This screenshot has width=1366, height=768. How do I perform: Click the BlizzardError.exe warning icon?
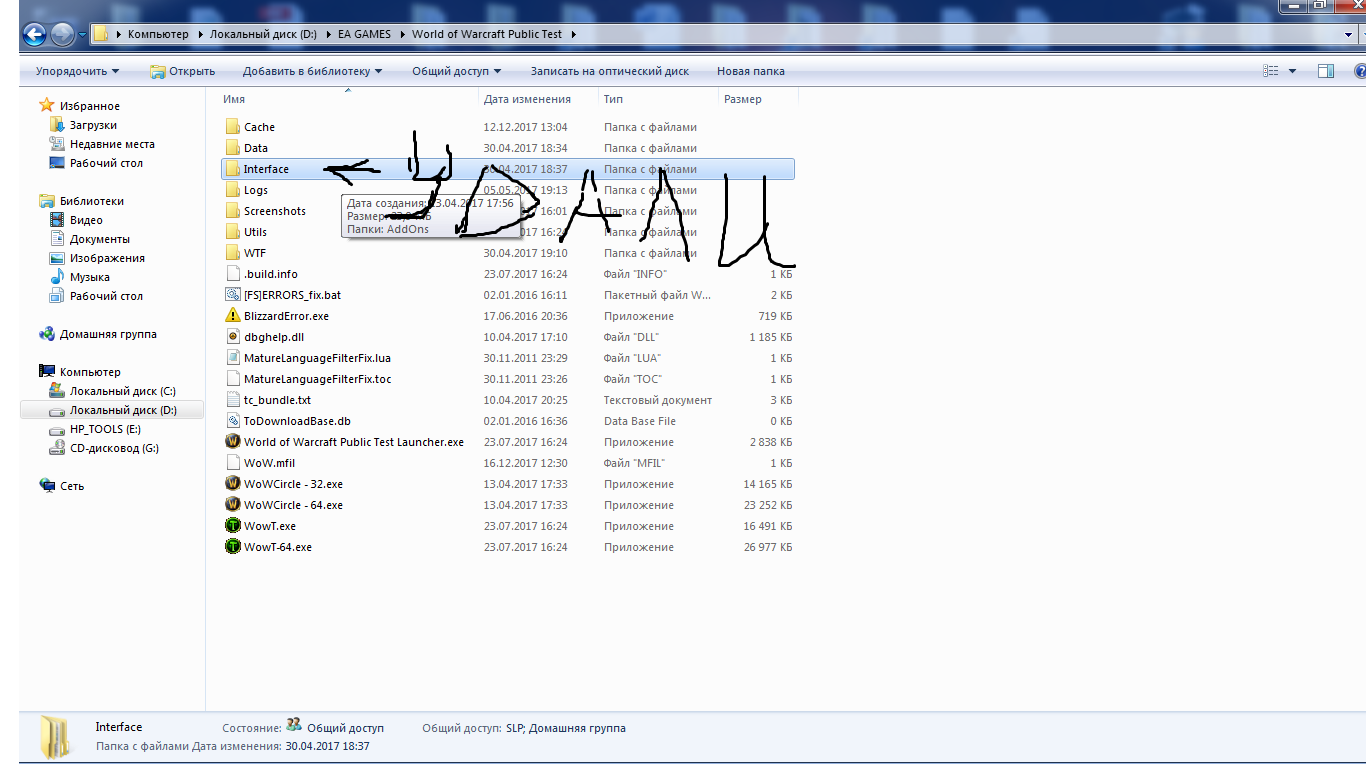coord(233,316)
